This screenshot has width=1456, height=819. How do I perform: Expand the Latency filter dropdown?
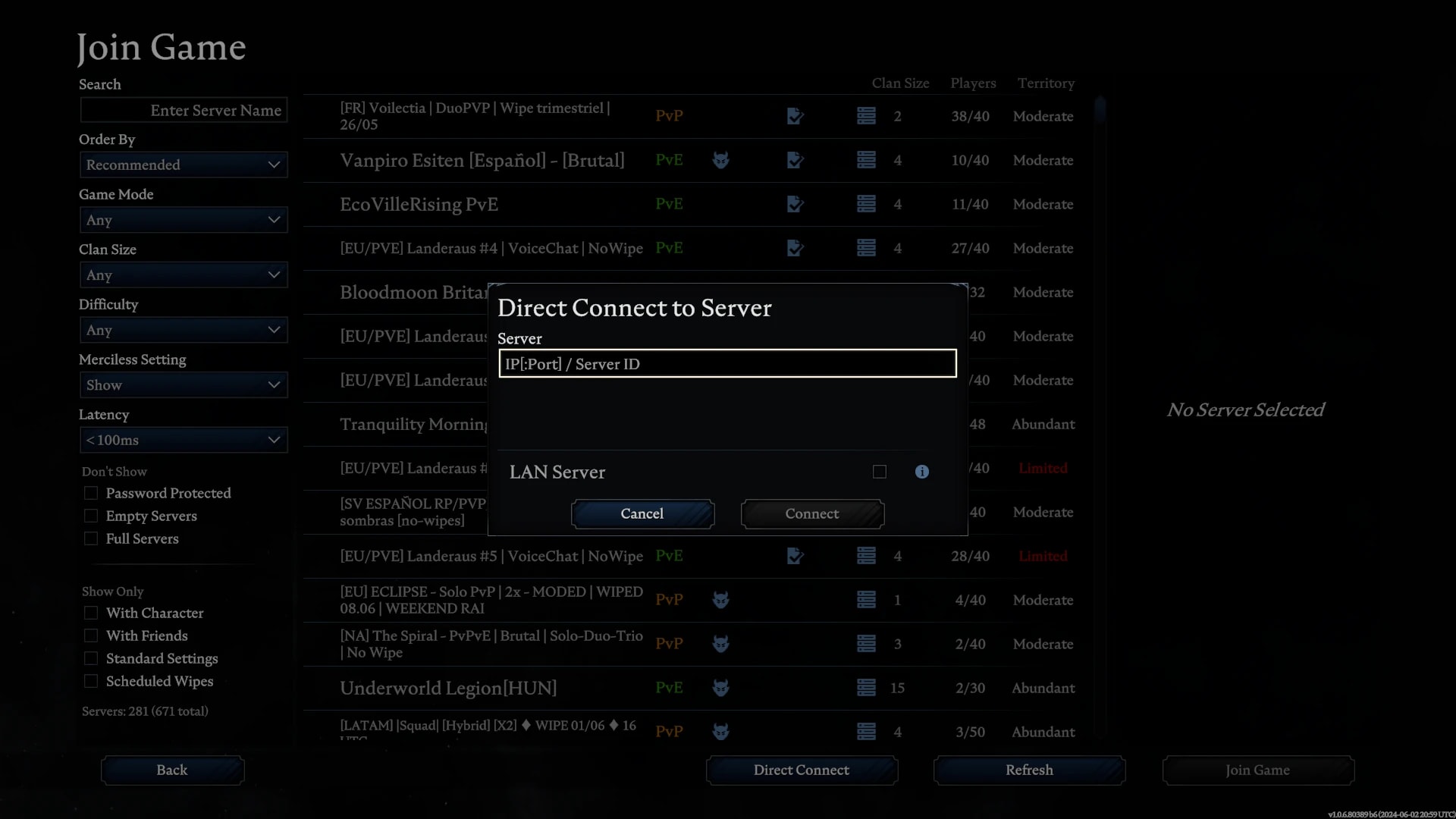[x=183, y=440]
